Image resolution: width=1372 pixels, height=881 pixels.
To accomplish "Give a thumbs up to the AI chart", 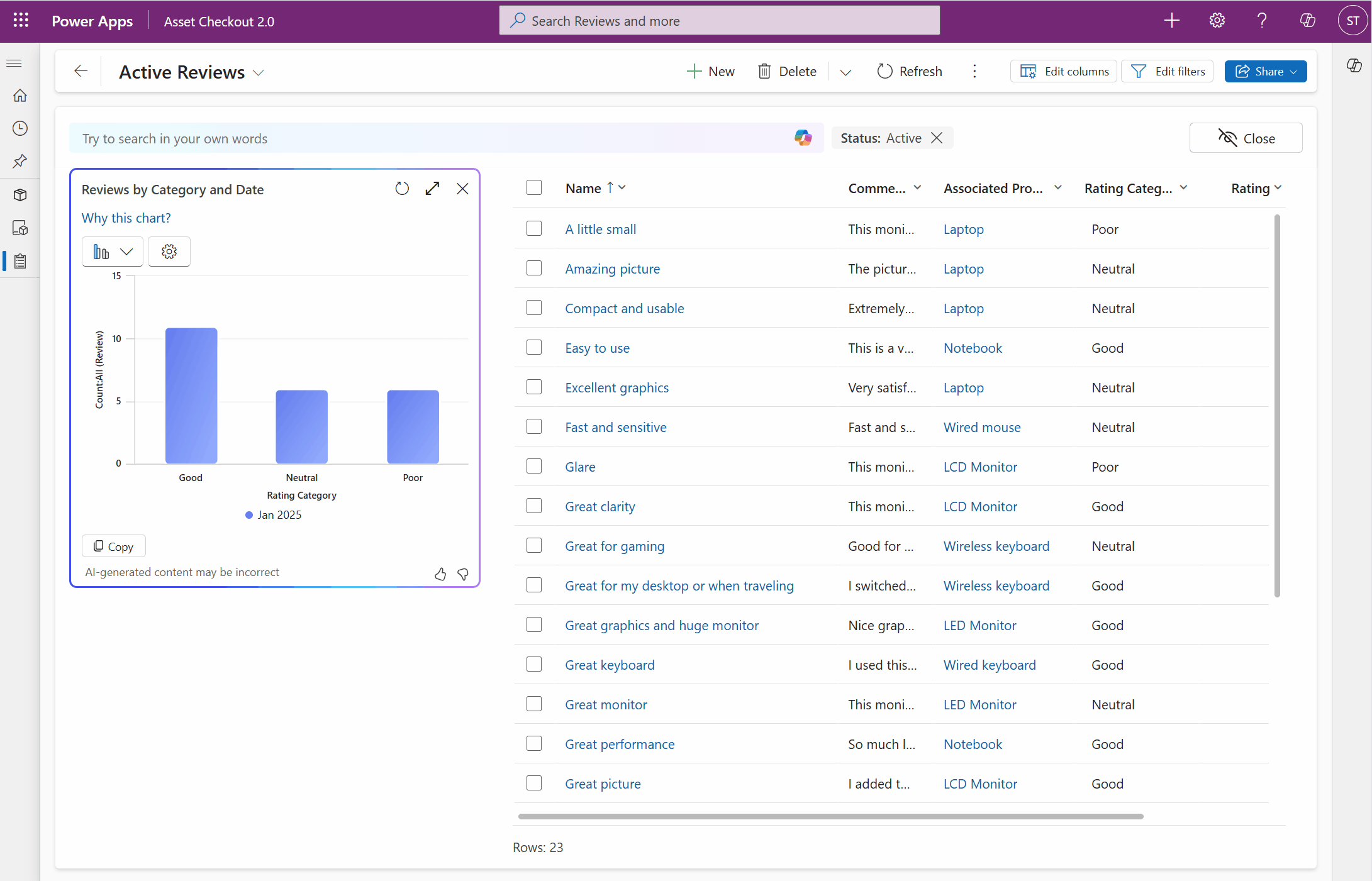I will [x=440, y=574].
